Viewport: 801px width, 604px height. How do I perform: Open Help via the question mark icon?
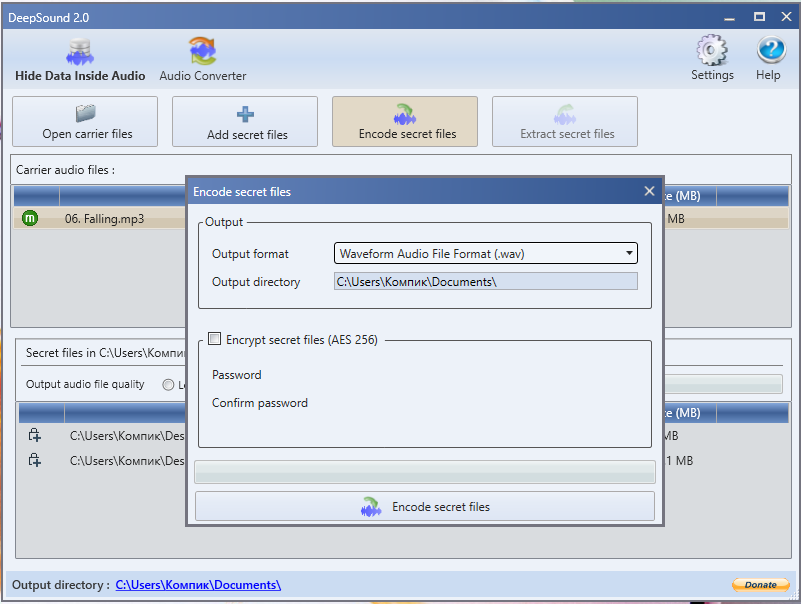click(x=768, y=59)
